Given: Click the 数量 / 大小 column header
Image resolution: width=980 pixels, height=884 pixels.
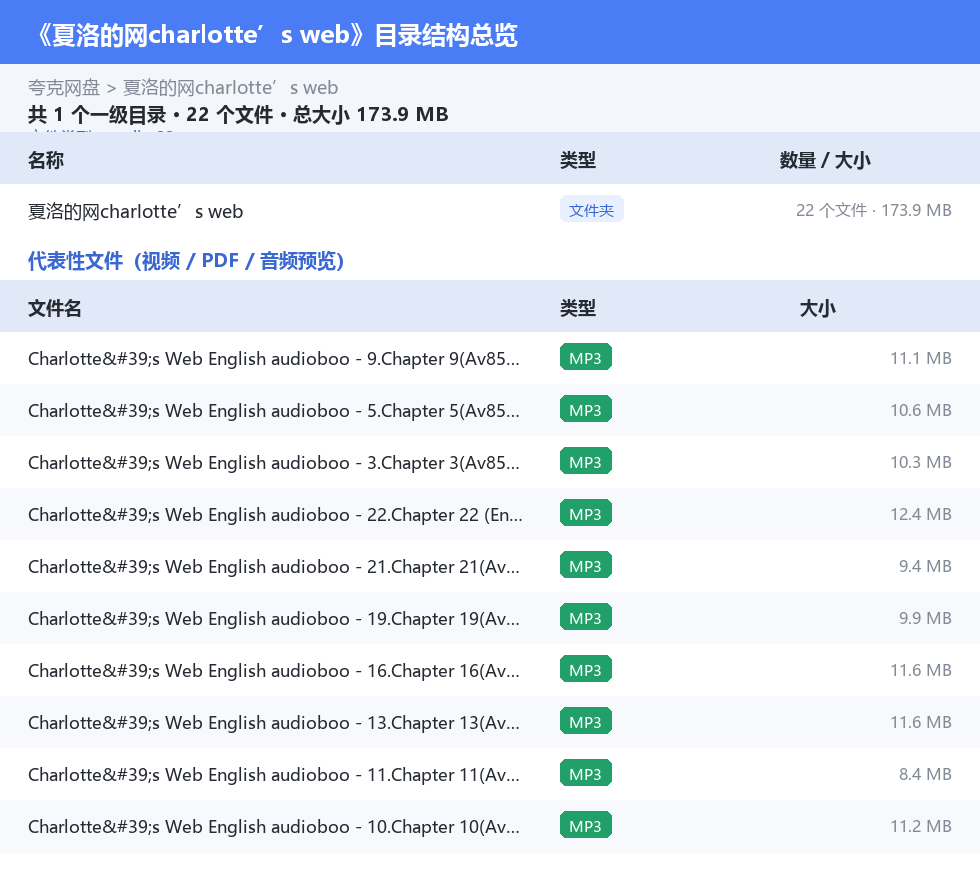Looking at the screenshot, I should 824,160.
